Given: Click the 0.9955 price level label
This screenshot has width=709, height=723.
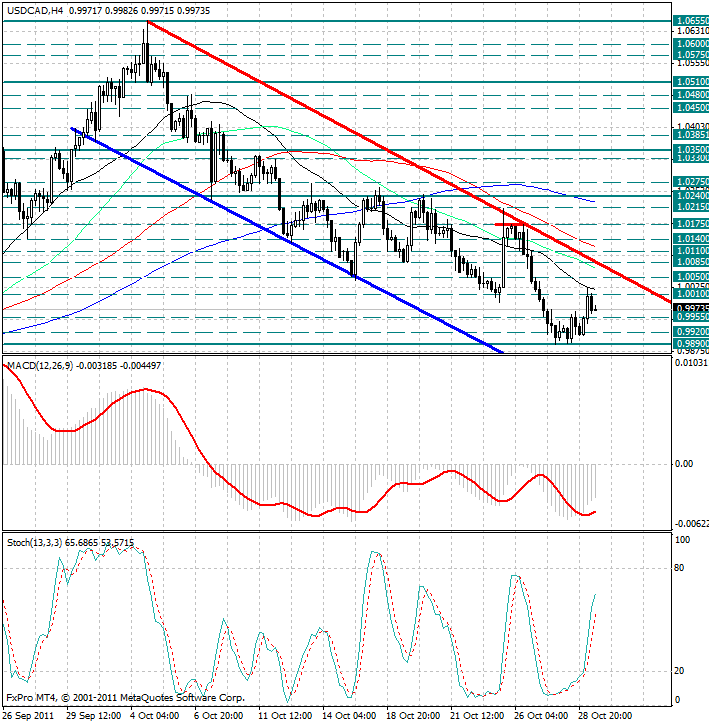Looking at the screenshot, I should point(691,317).
